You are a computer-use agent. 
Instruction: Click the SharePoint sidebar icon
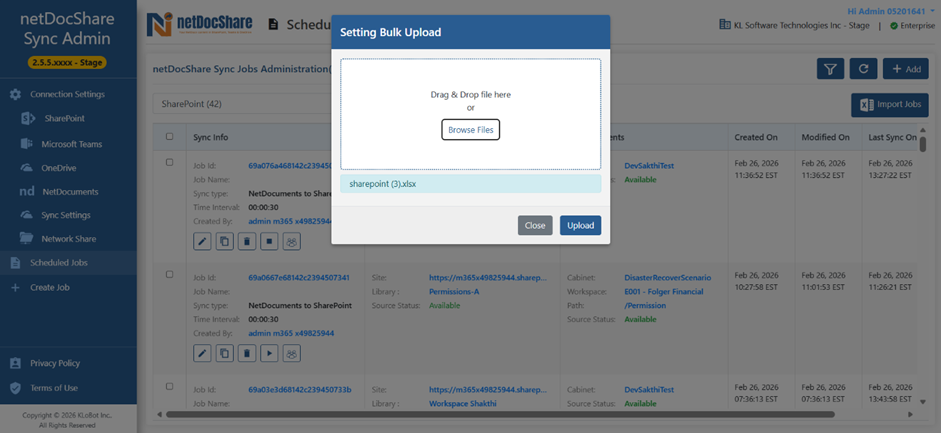click(x=27, y=118)
